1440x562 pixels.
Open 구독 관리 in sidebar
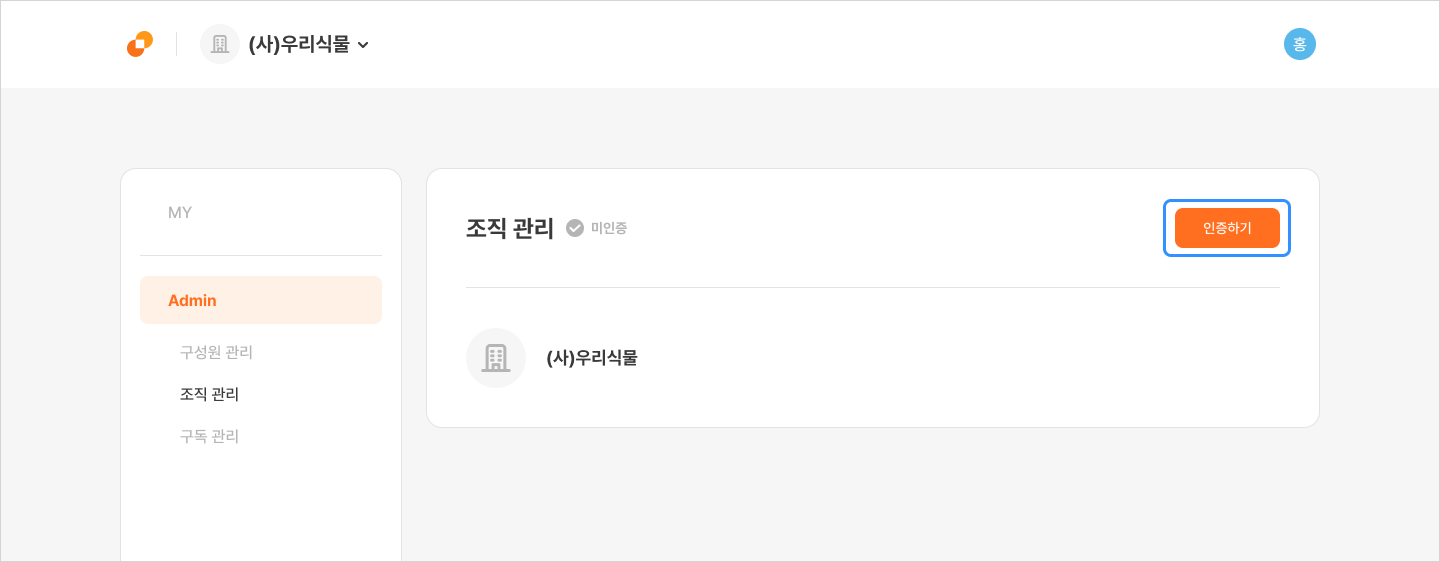click(x=209, y=436)
